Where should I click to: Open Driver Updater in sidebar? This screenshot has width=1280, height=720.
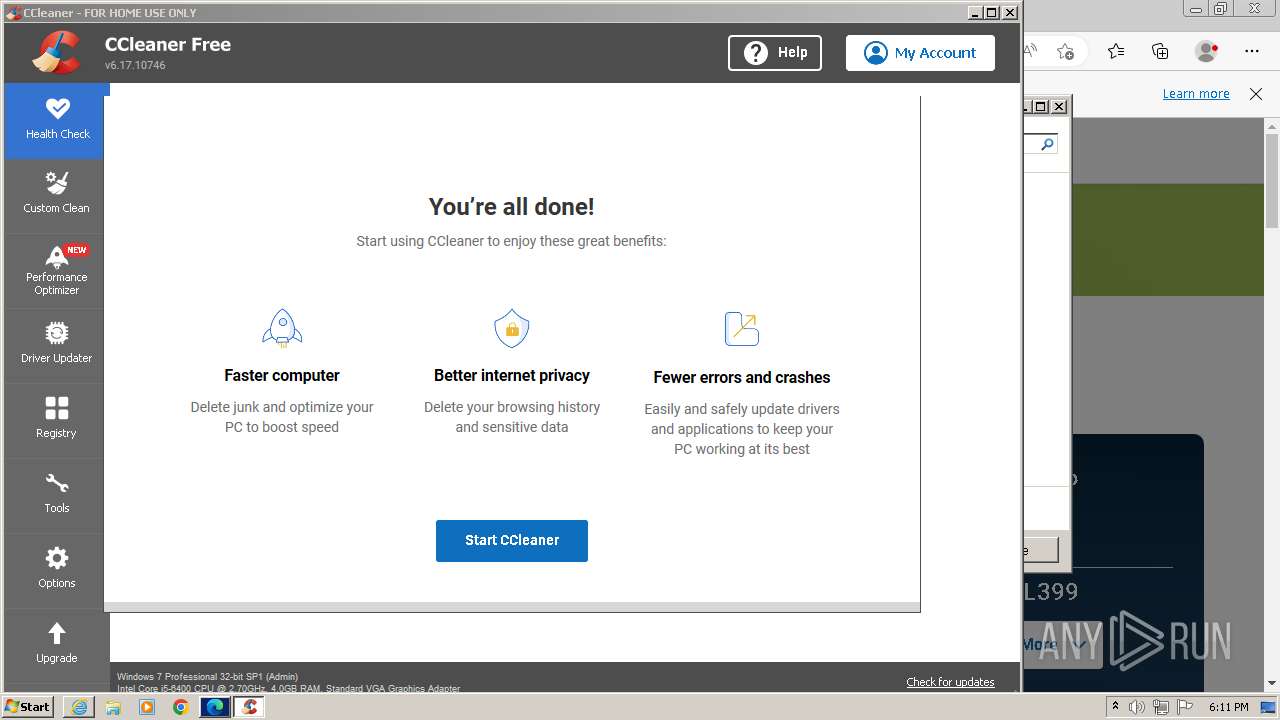point(57,346)
